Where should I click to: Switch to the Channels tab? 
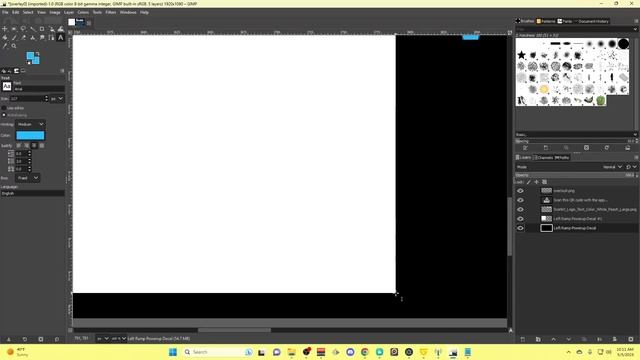click(x=544, y=158)
